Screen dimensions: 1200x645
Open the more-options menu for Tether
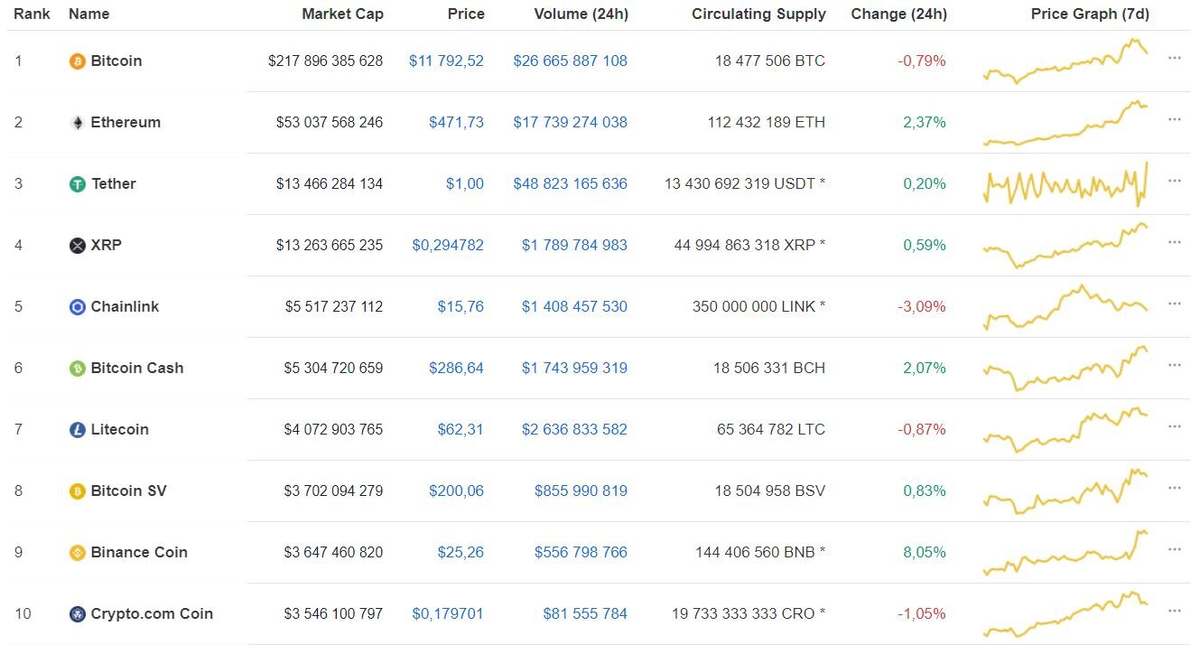(1174, 181)
